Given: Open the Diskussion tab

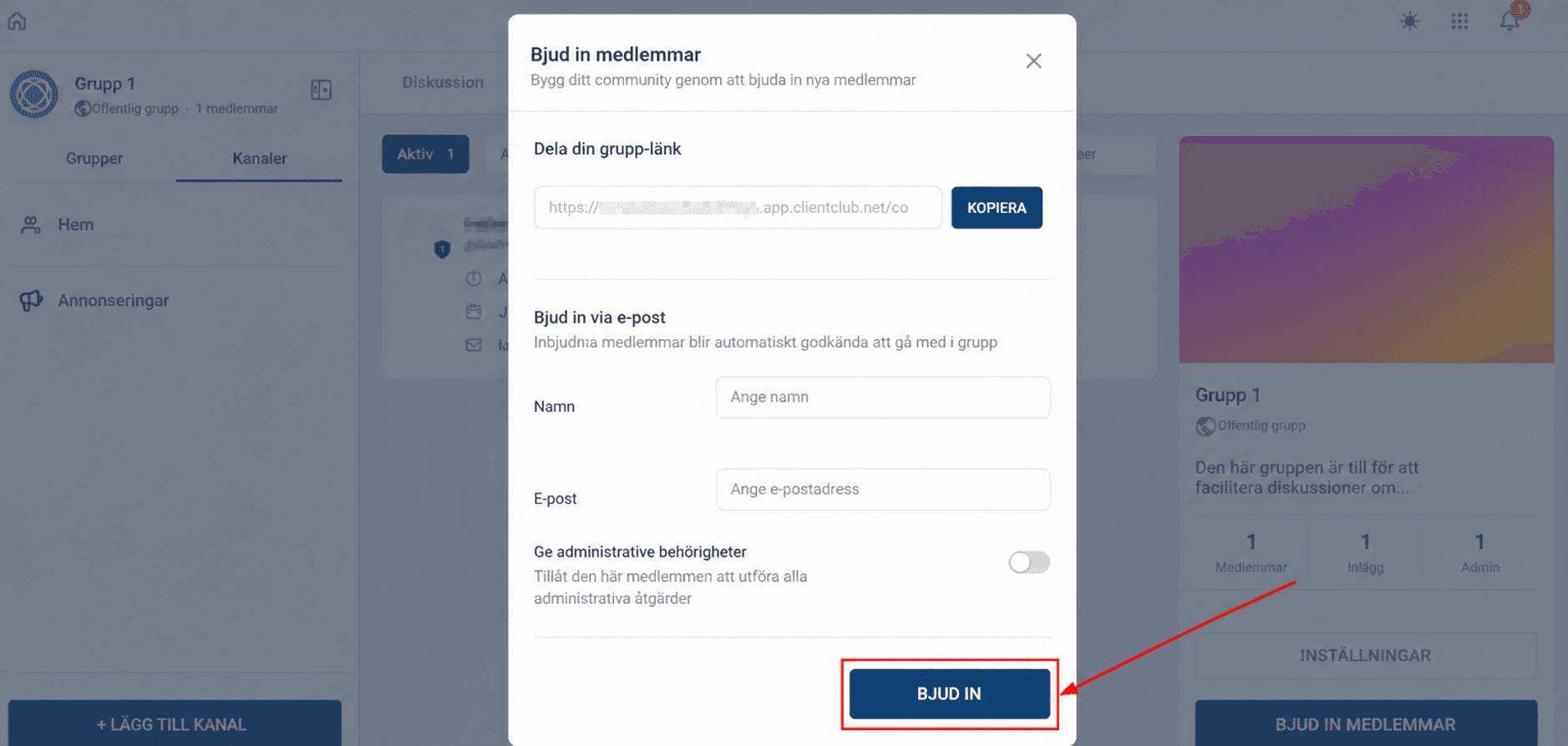Looking at the screenshot, I should point(443,83).
